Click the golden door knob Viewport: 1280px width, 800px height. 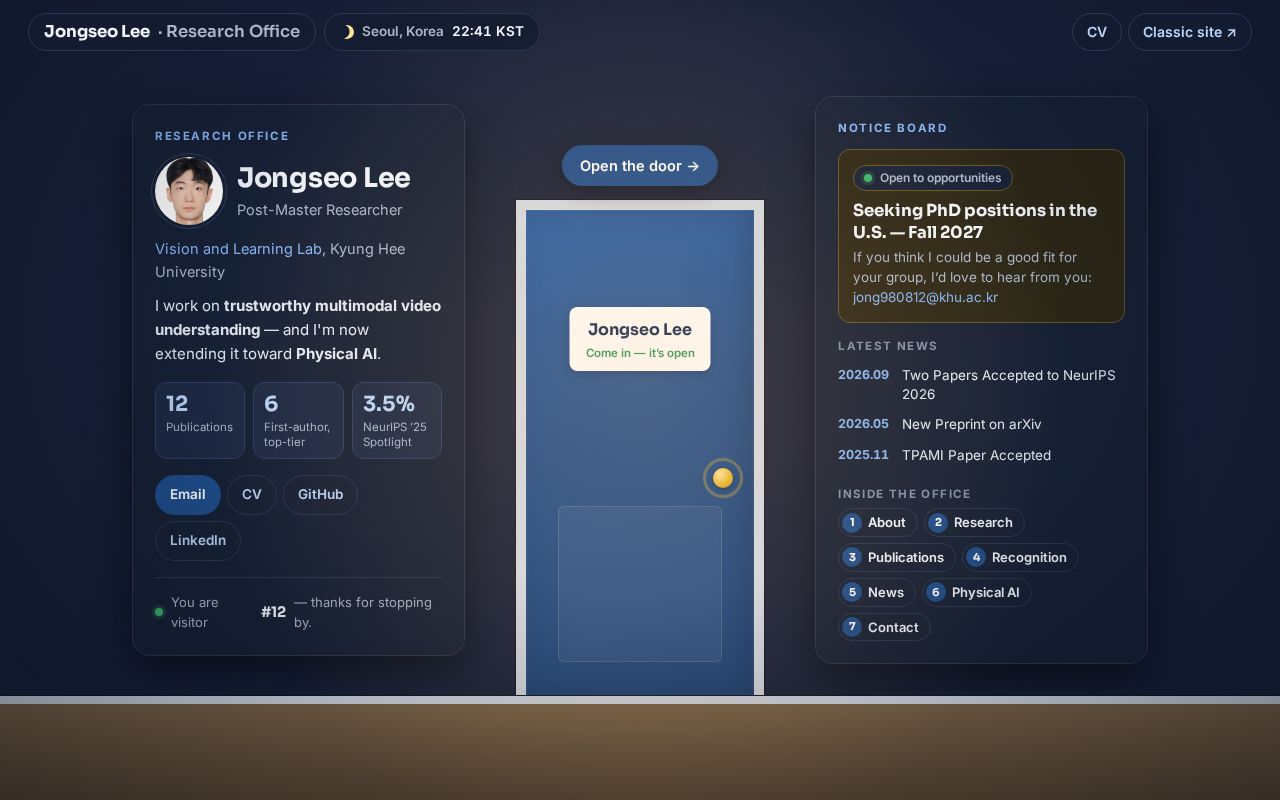[723, 478]
